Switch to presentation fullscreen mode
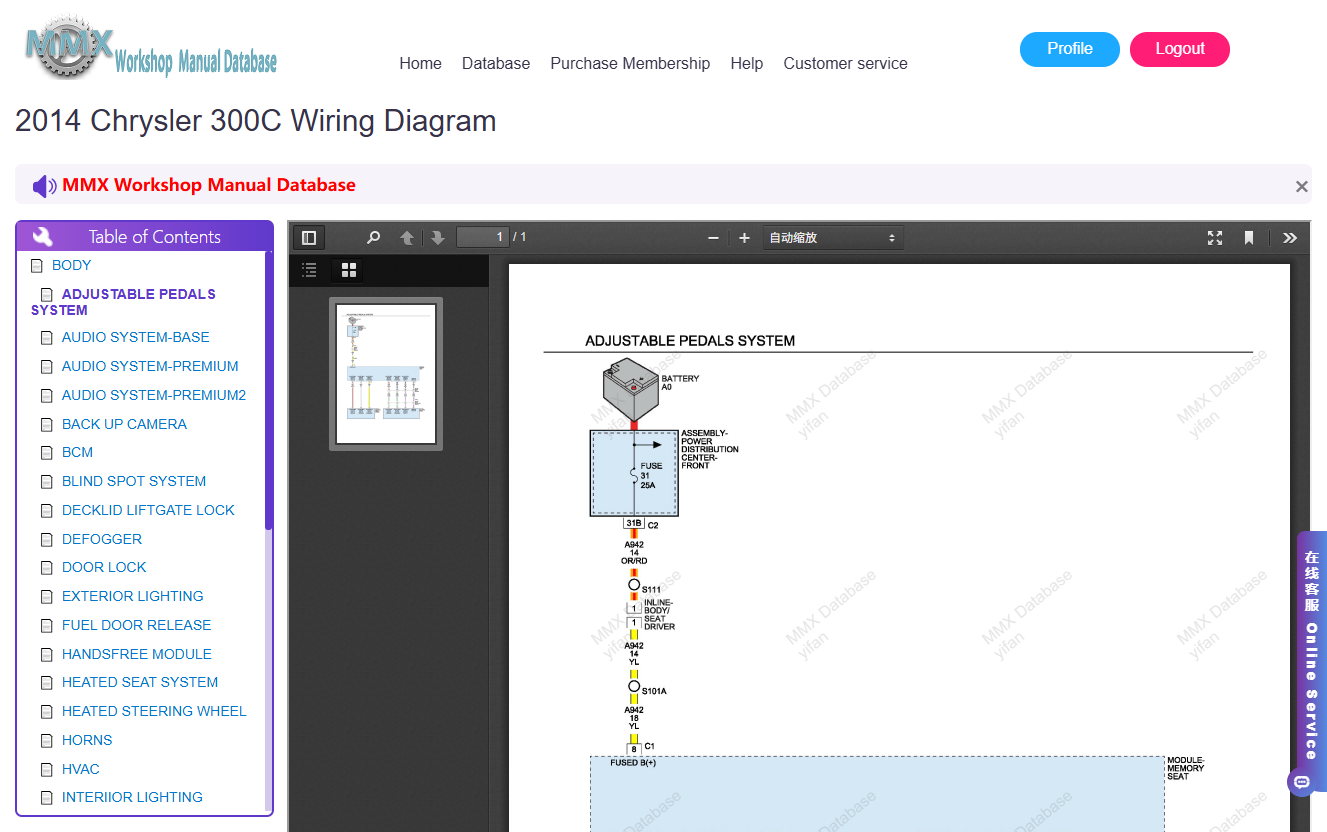Image resolution: width=1327 pixels, height=832 pixels. (1215, 237)
